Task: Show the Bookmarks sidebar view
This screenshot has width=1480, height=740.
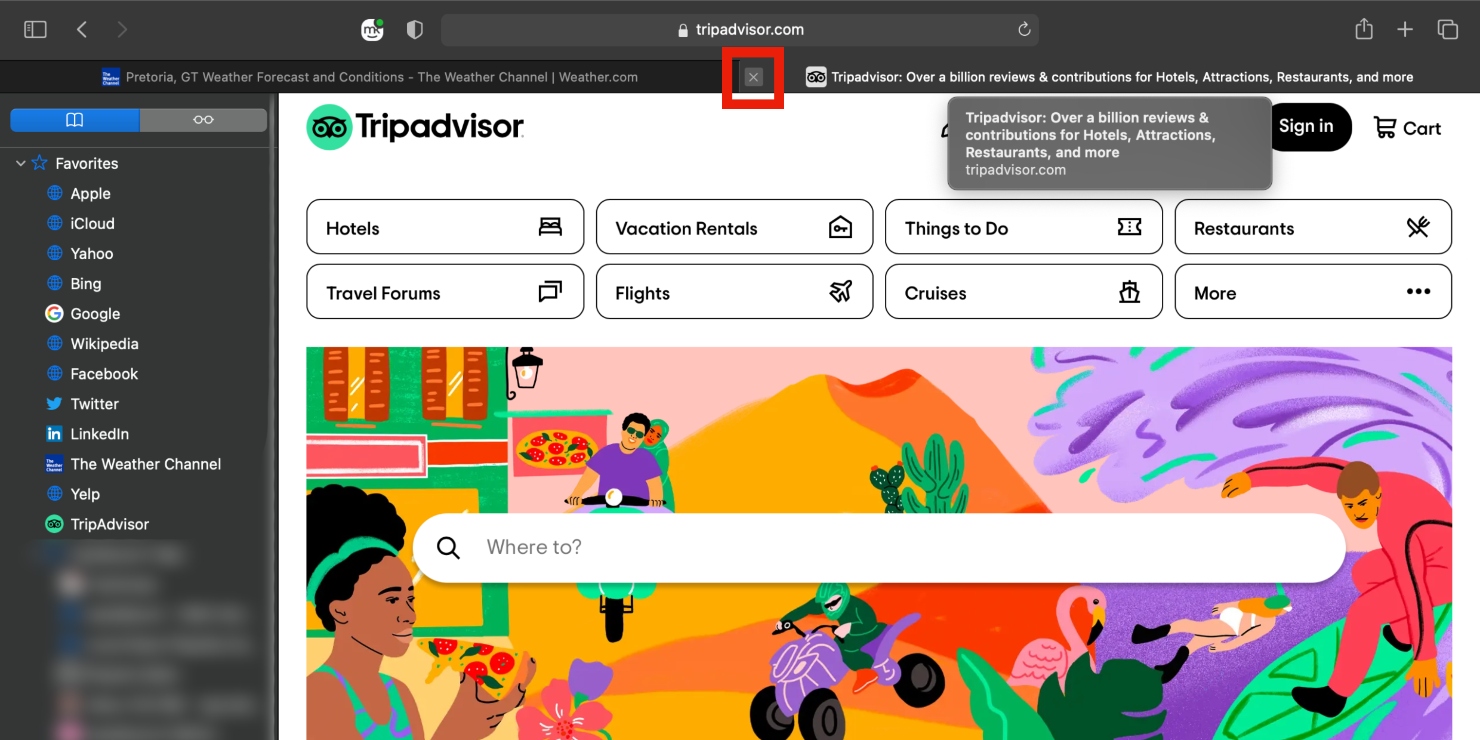Action: click(x=75, y=120)
